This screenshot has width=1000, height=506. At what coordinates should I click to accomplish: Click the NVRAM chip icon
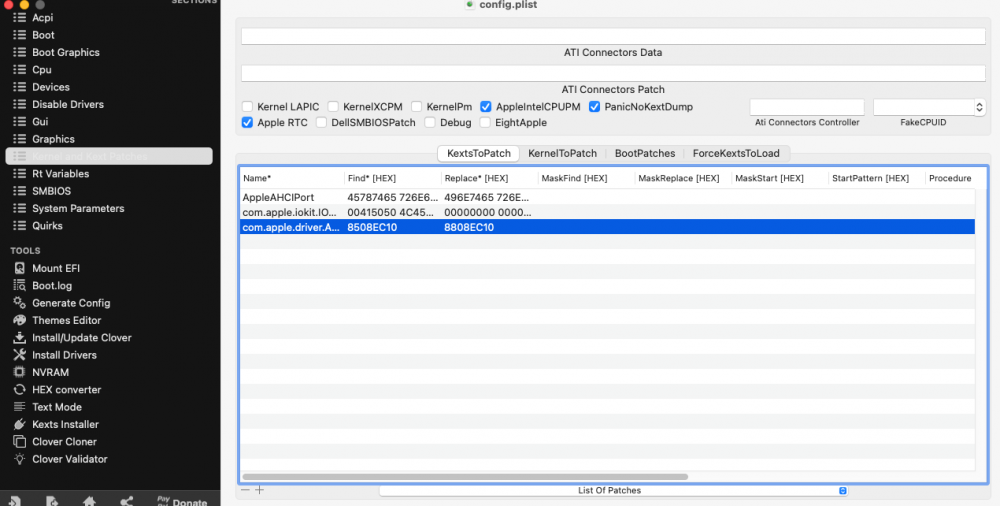(x=20, y=371)
